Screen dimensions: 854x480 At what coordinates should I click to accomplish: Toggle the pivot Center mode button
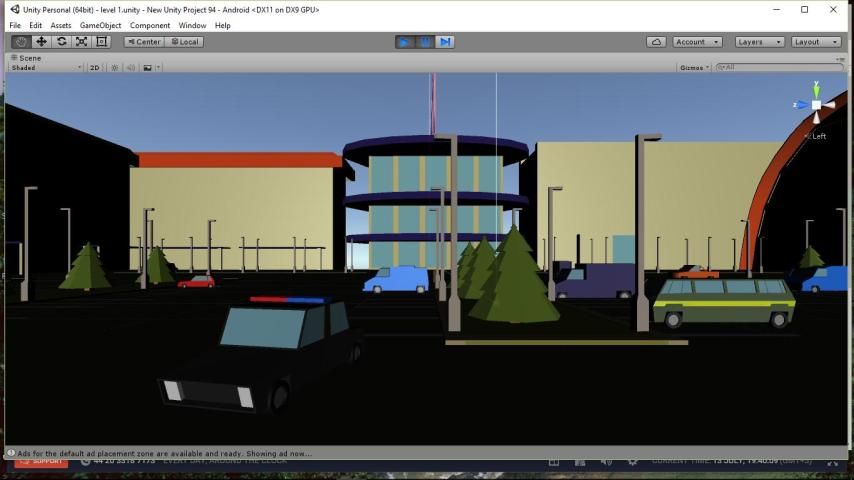tap(144, 42)
